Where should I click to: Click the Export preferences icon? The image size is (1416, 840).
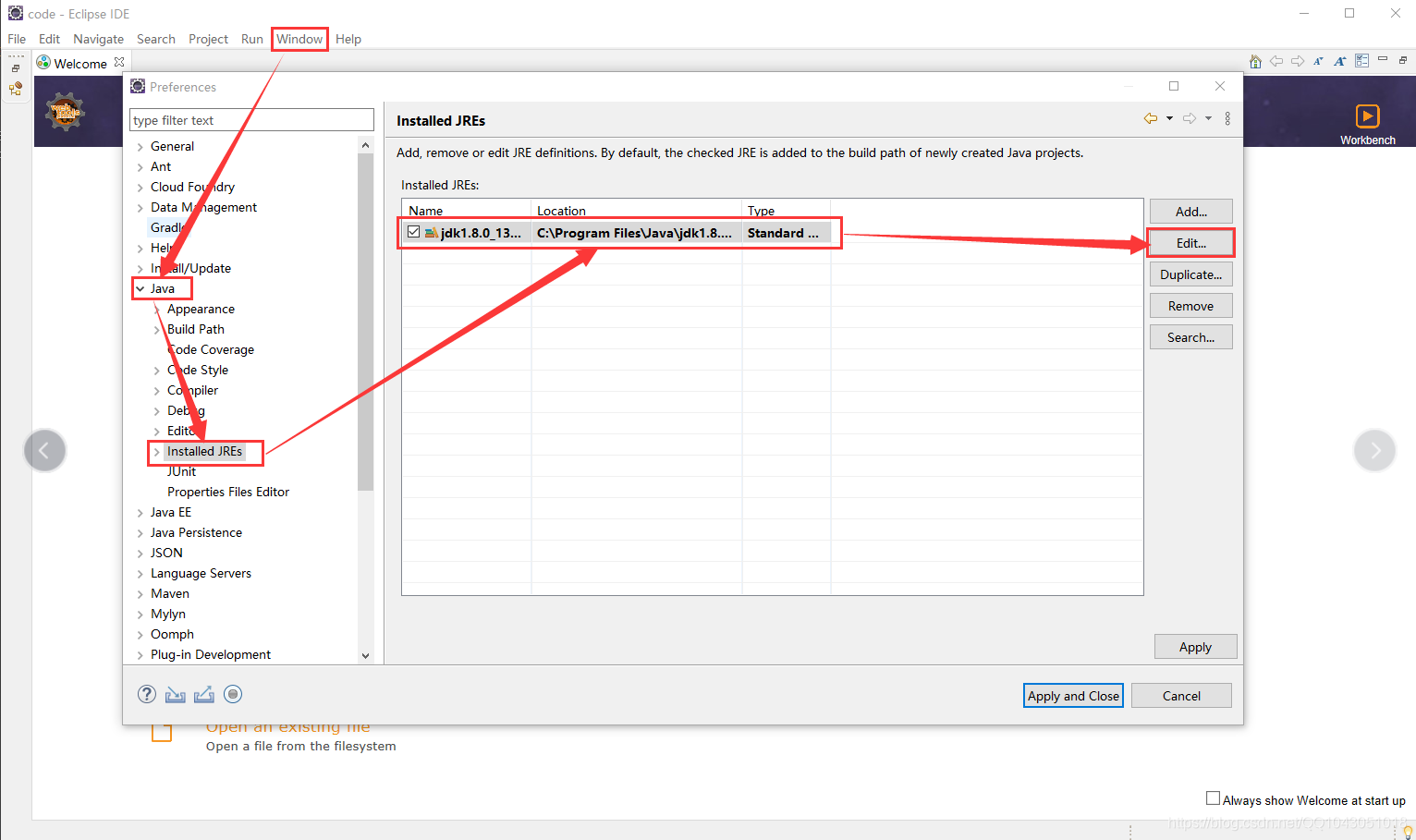pos(204,695)
